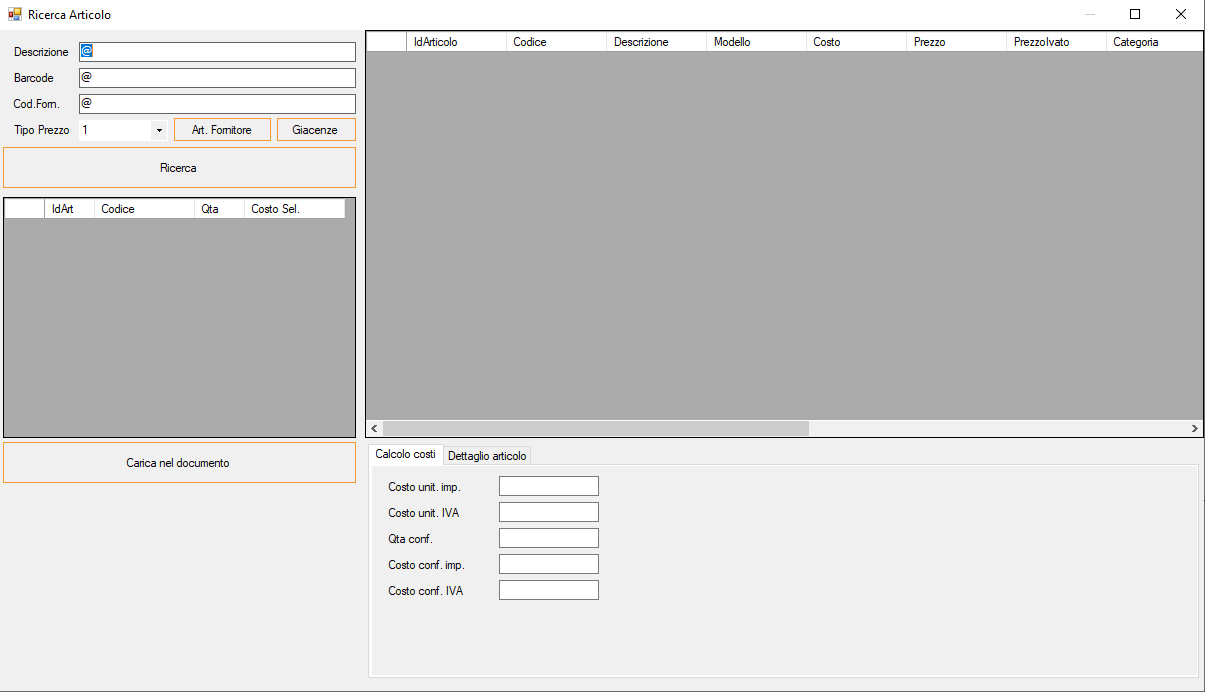This screenshot has height=692, width=1205.
Task: Click the Categoria column header
Action: [x=1152, y=42]
